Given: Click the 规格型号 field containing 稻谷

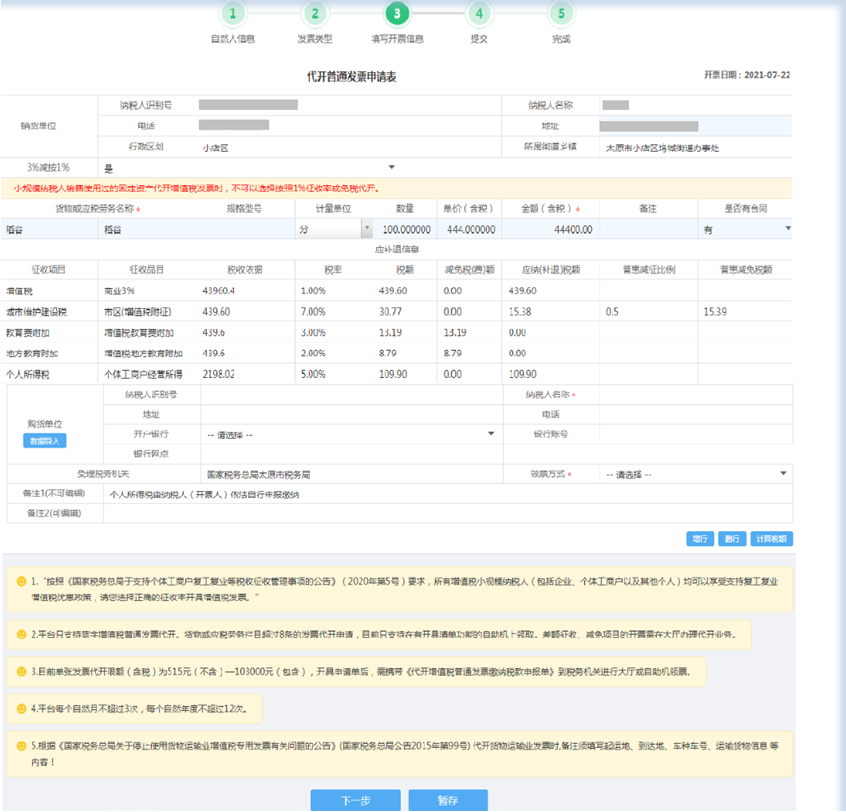Looking at the screenshot, I should point(196,229).
